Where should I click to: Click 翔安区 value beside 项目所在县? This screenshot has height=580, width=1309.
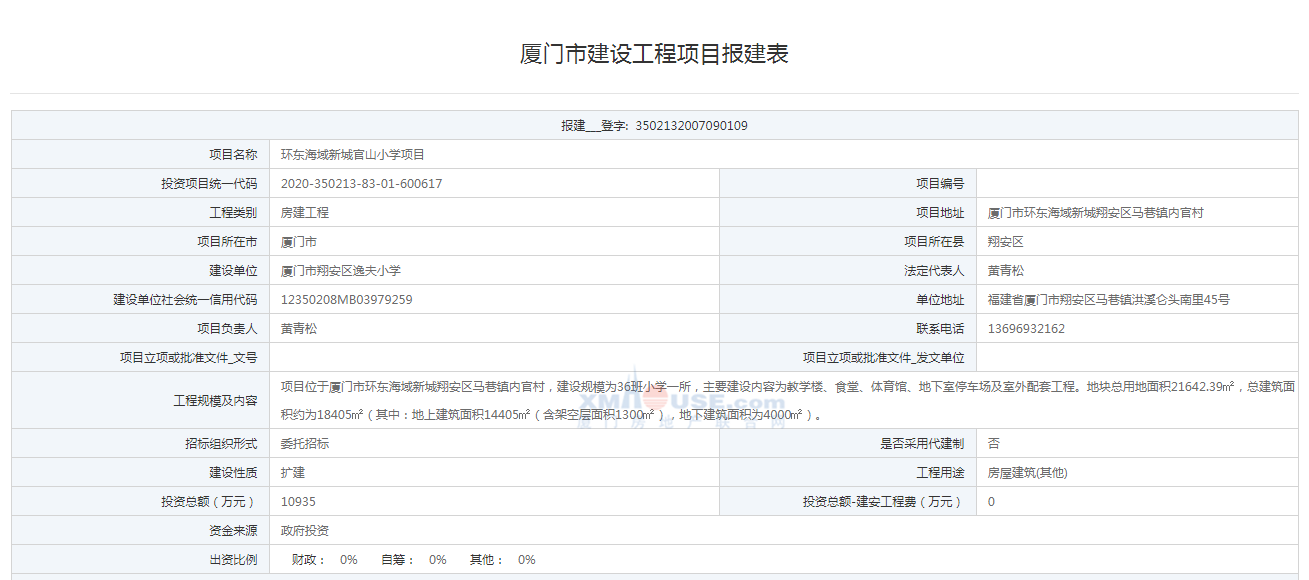pos(1005,242)
